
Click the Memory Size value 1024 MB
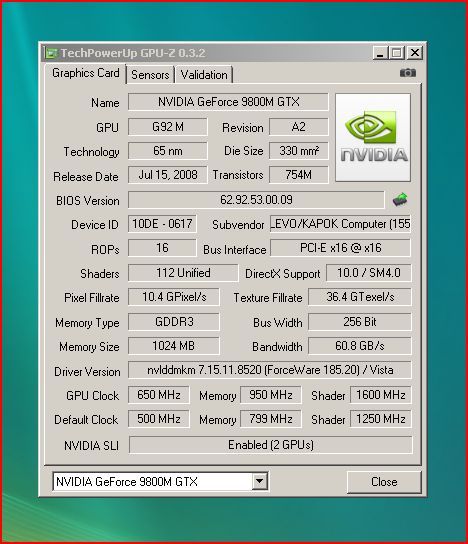174,346
